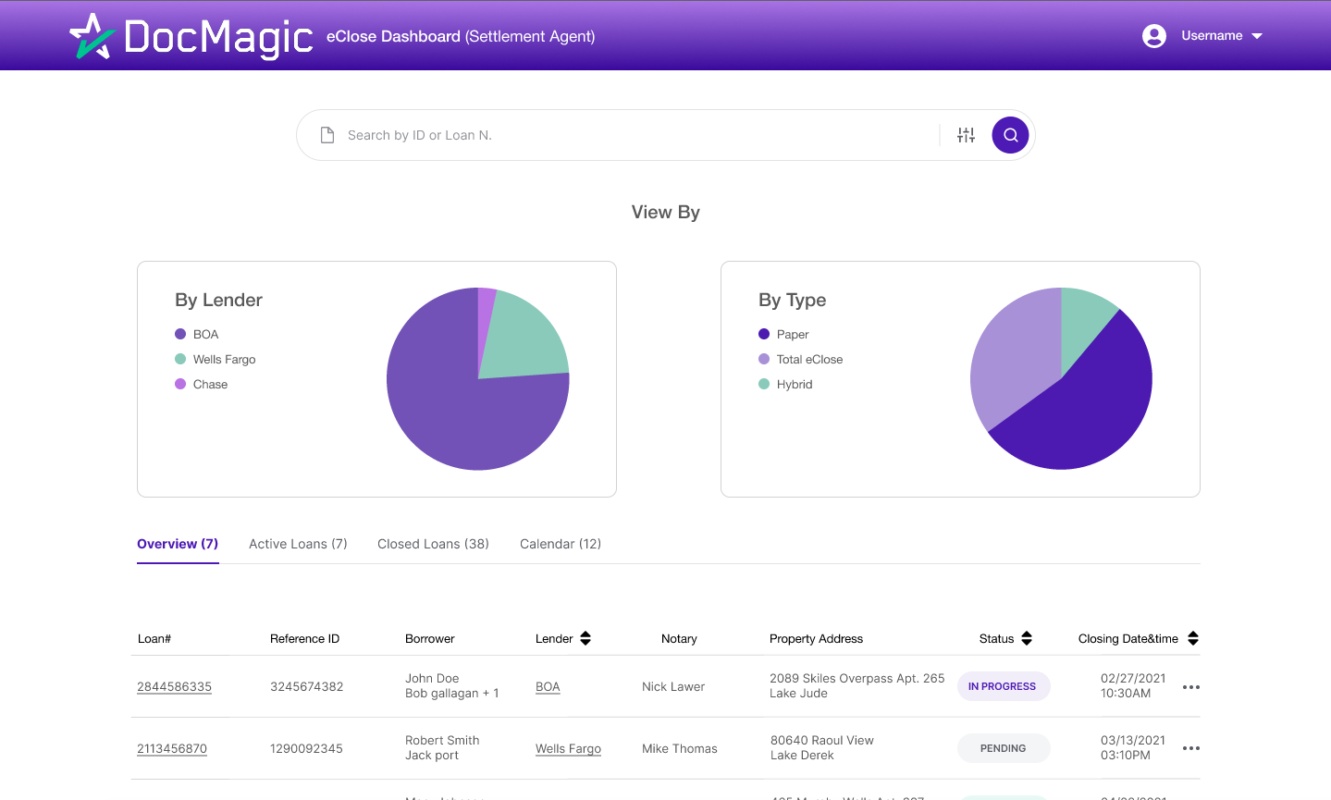Image resolution: width=1331 pixels, height=800 pixels.
Task: Open the more options menu for loan 2844586335
Action: pos(1191,687)
